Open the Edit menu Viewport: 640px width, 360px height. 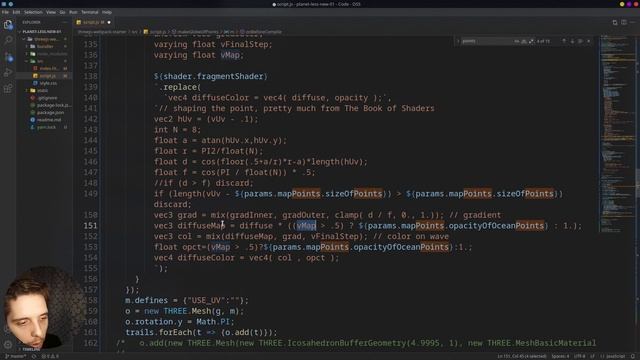16,12
